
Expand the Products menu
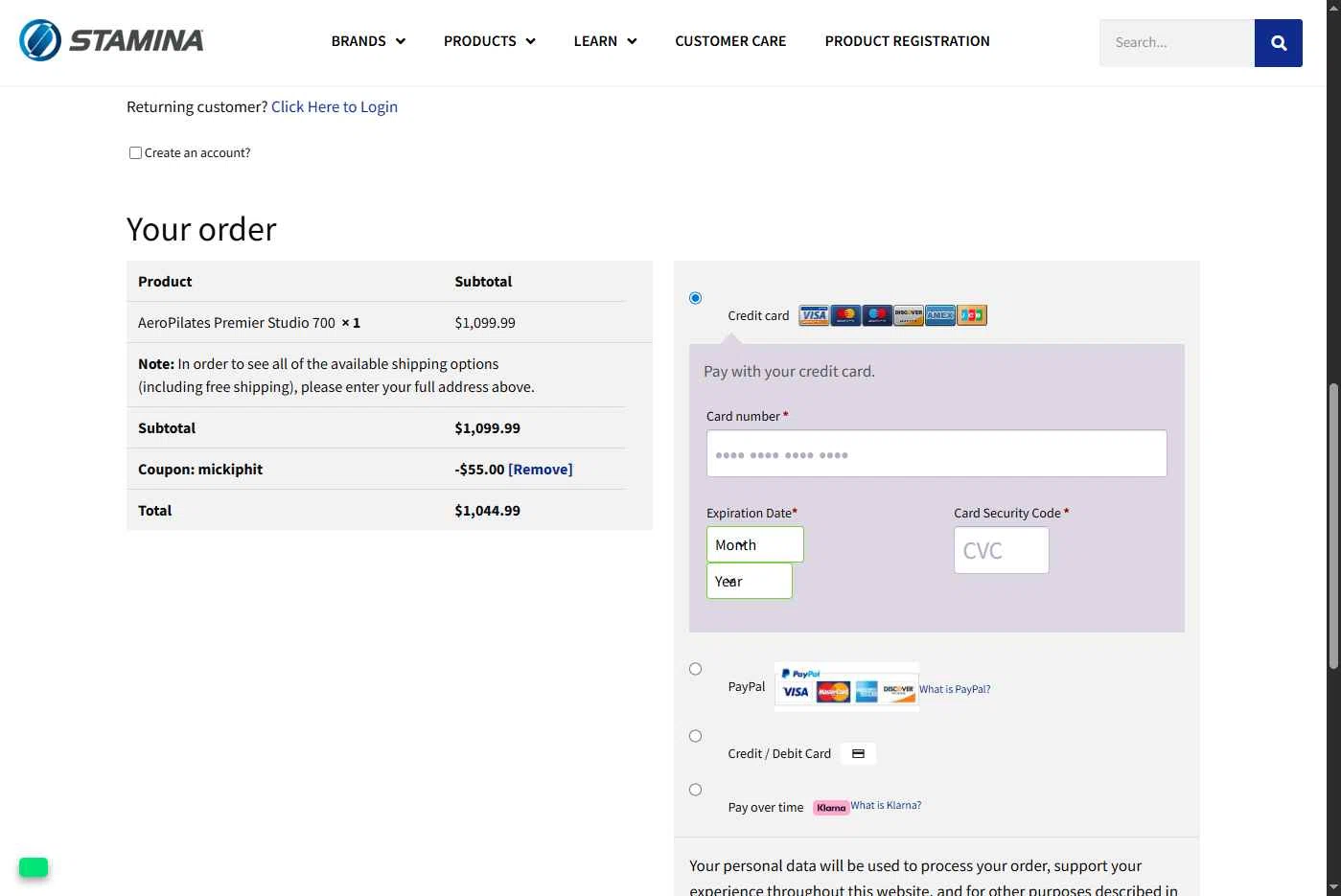[489, 41]
